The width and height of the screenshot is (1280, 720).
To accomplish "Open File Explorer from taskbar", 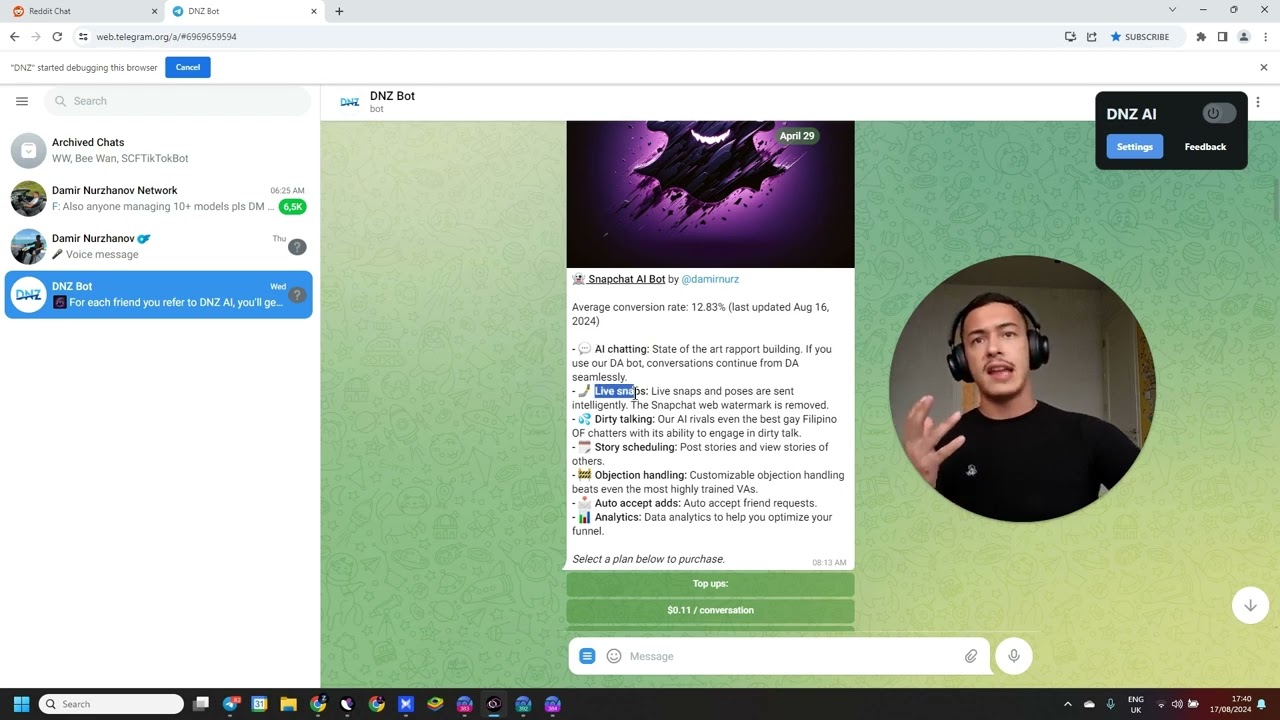I will 288,704.
